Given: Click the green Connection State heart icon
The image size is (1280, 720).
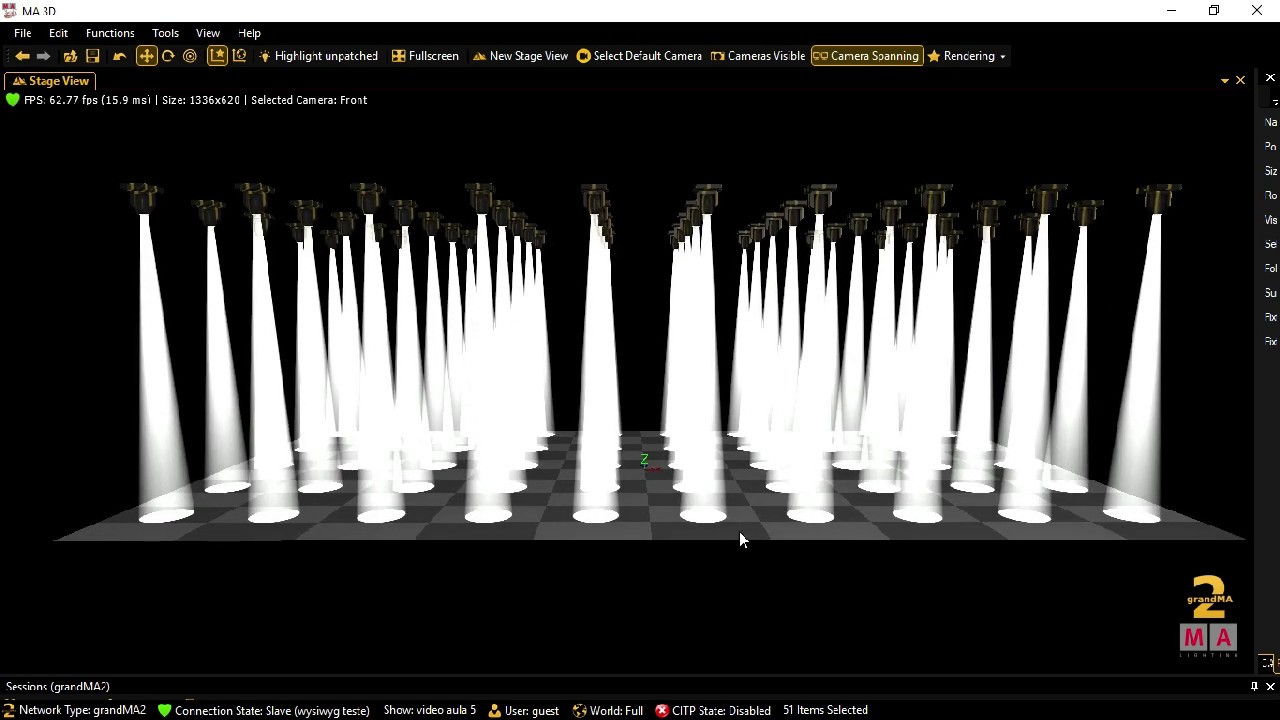Looking at the screenshot, I should click(x=164, y=710).
